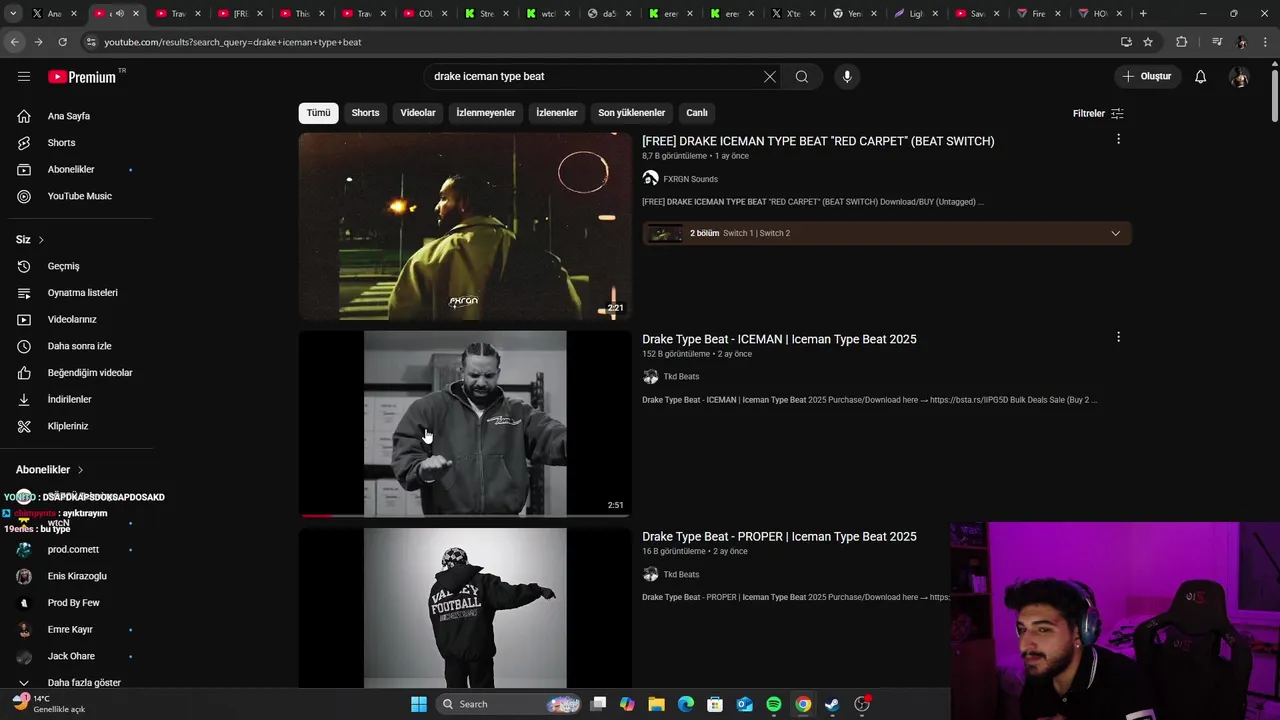Click the Oluştur create button

[1146, 76]
